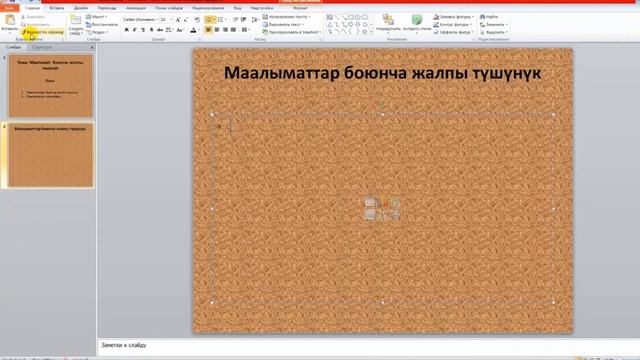The height and width of the screenshot is (360, 640).
Task: Increase list indent level
Action: click(243, 20)
